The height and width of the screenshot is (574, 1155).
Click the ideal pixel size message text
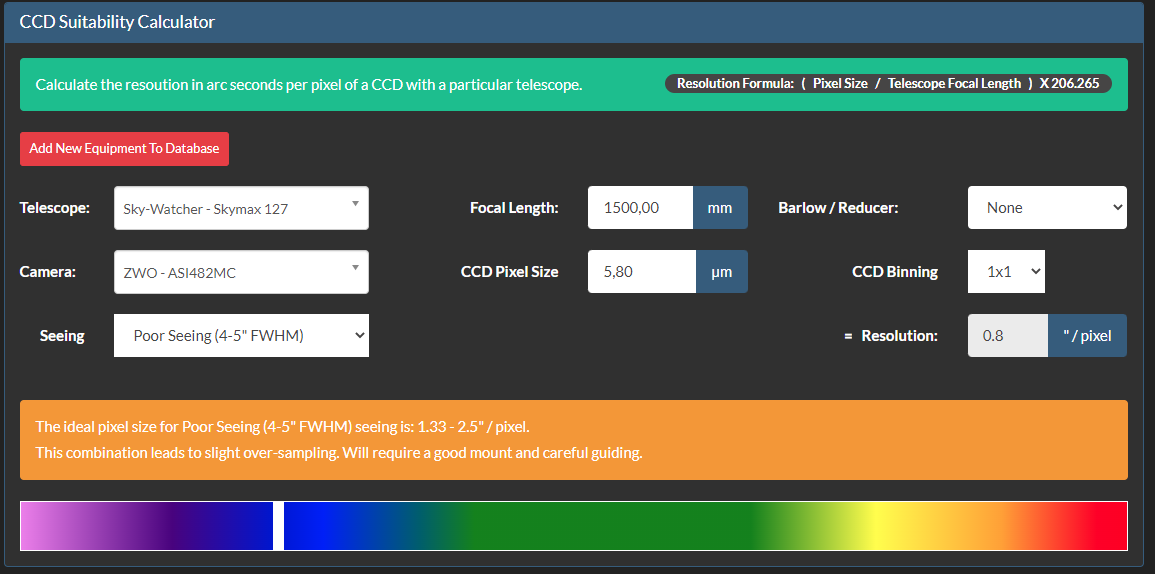point(282,427)
